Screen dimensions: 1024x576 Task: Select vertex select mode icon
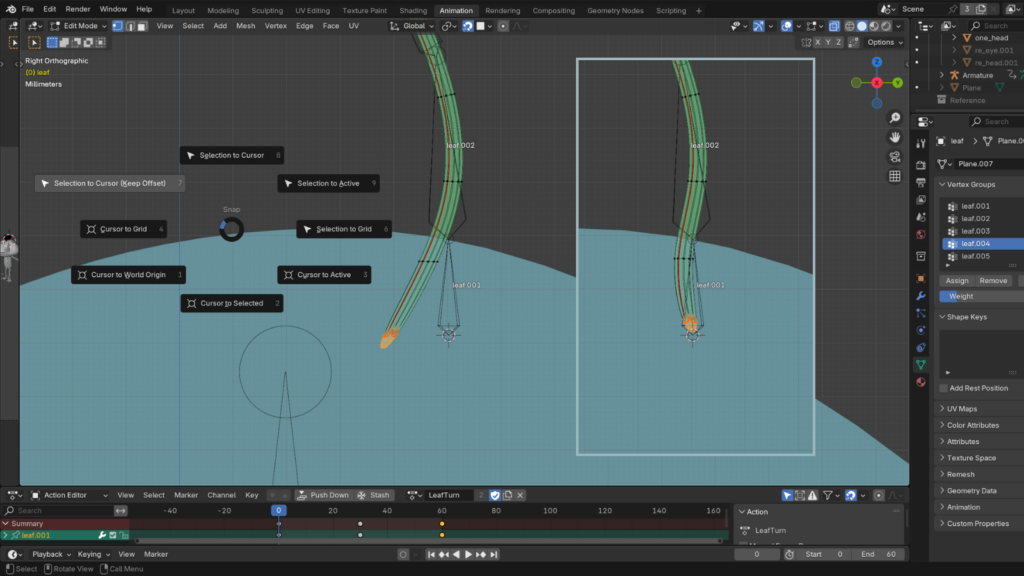(118, 26)
